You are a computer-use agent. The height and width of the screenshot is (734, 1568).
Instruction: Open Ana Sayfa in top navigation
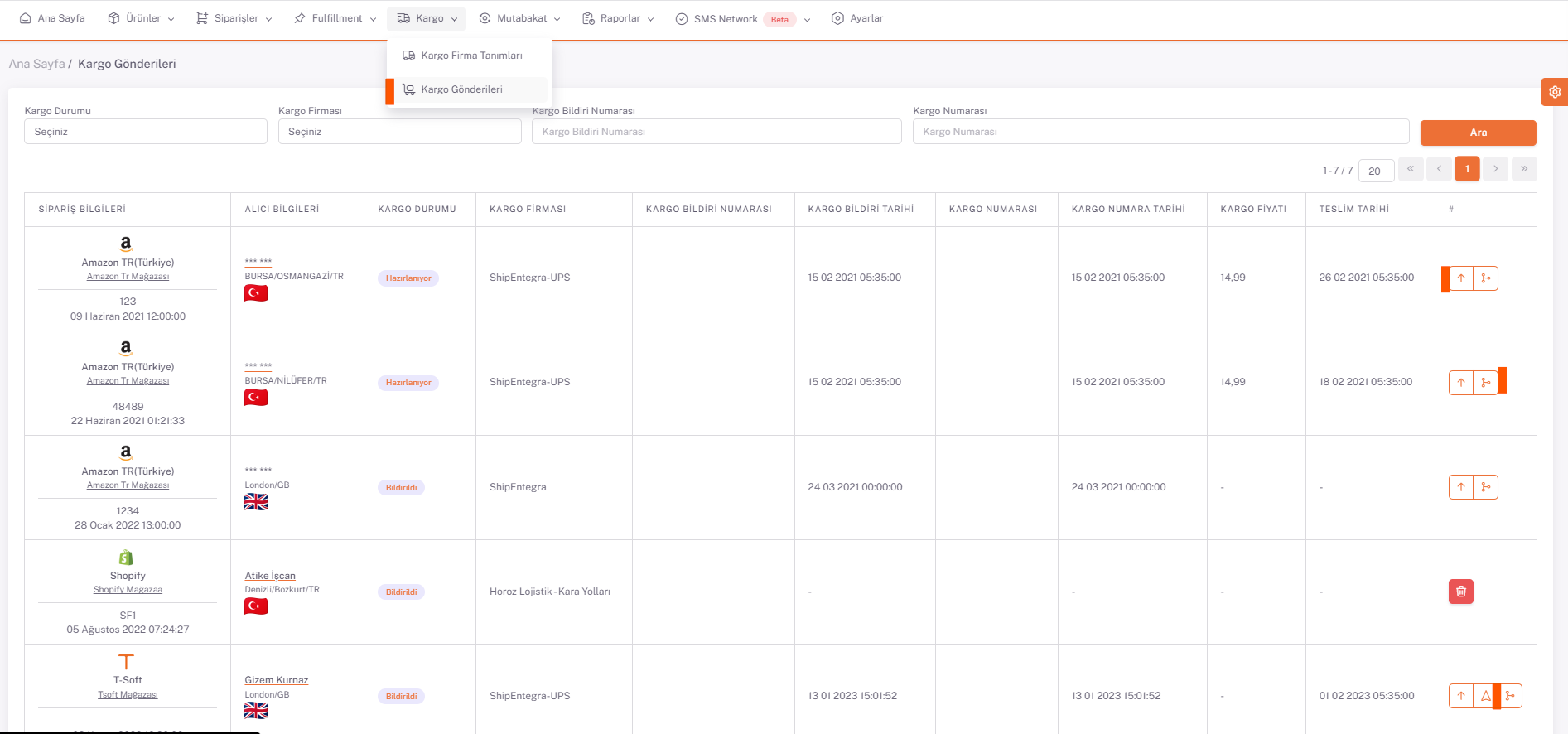[x=52, y=18]
